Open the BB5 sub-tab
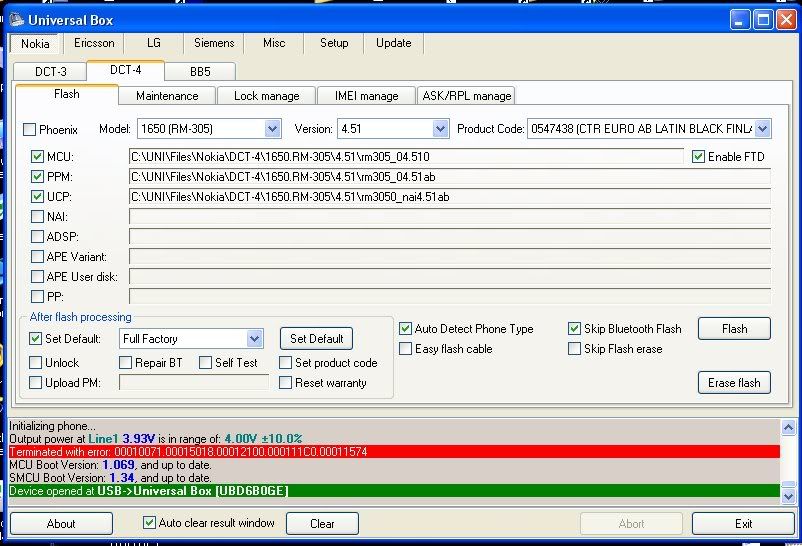The width and height of the screenshot is (802, 546). [x=200, y=72]
